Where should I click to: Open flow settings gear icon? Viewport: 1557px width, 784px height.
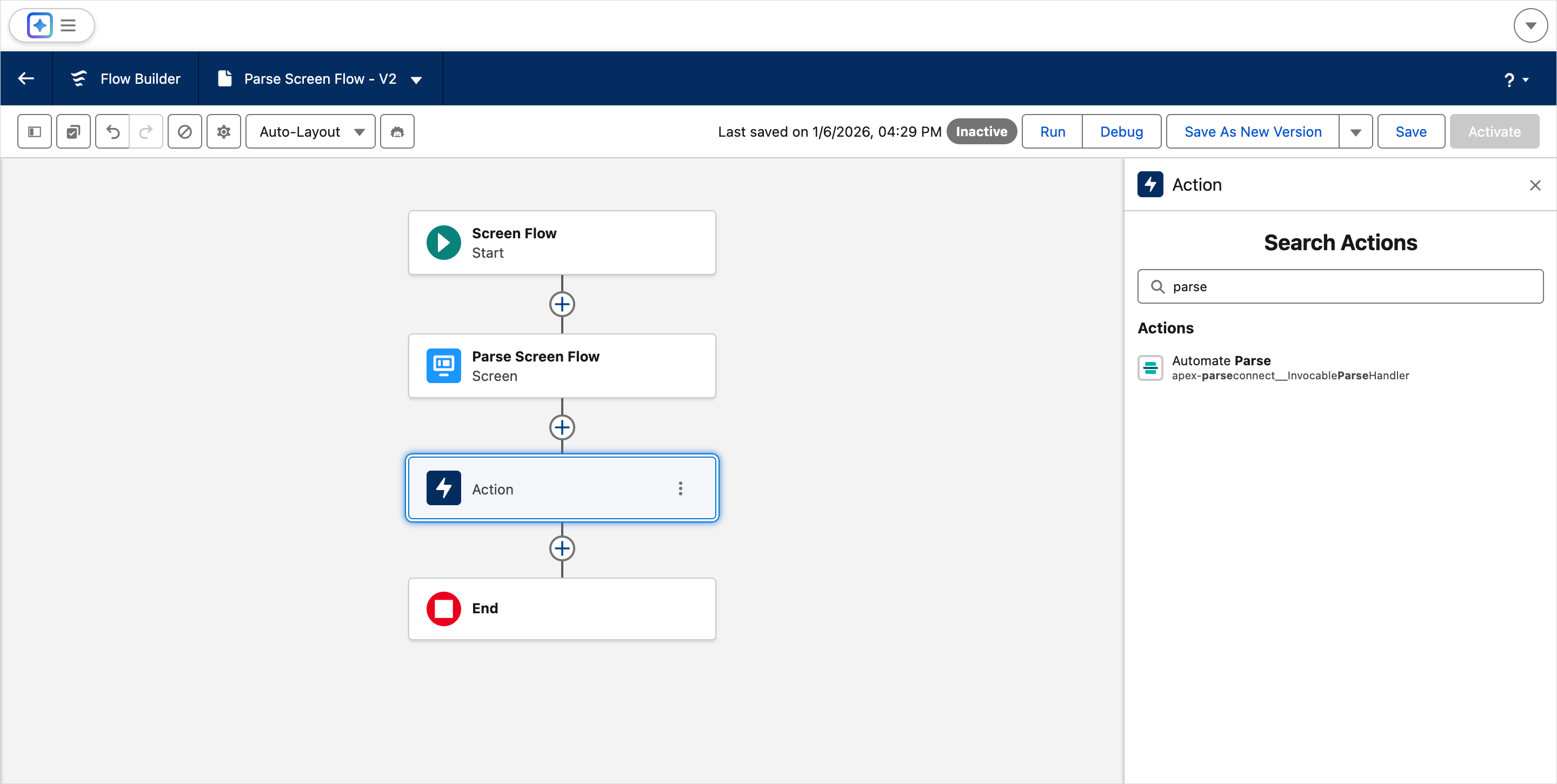pyautogui.click(x=224, y=132)
